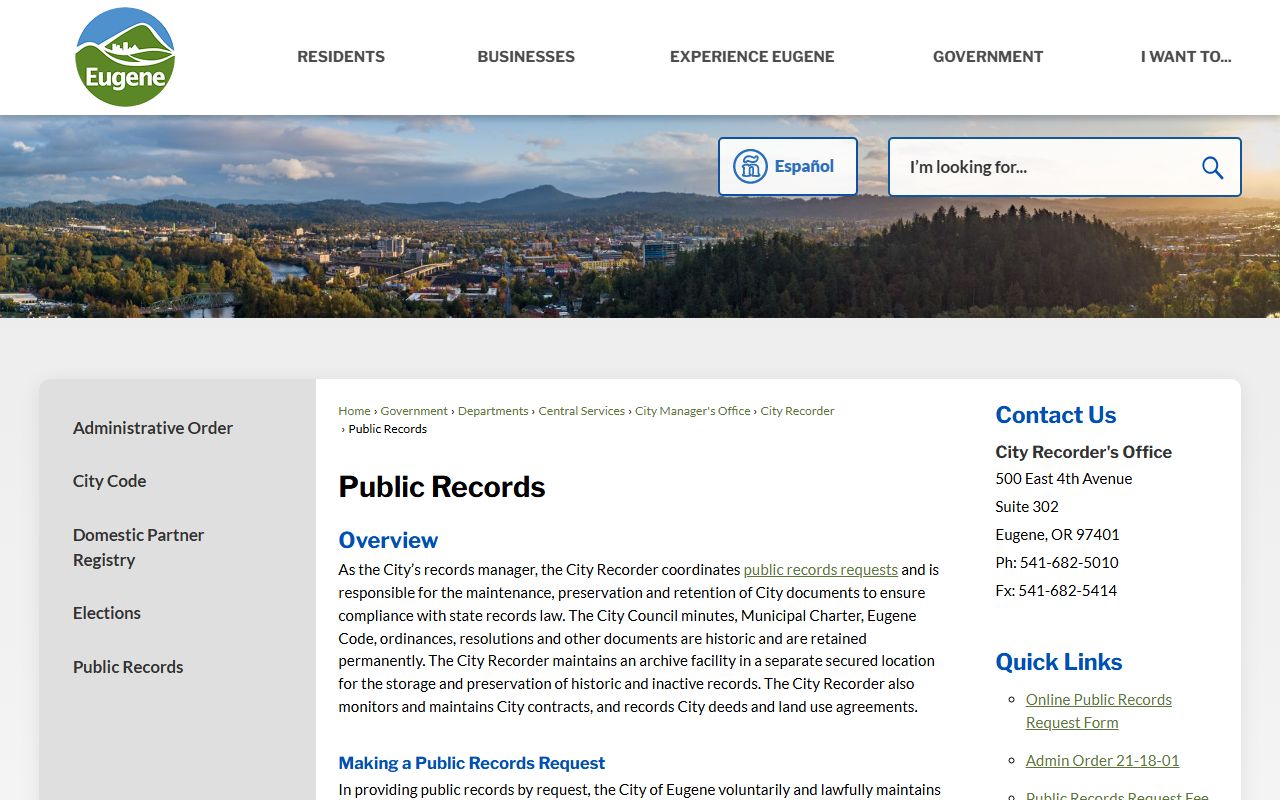Click the Eugene city logo
Screen dimensions: 1280x800
point(125,57)
